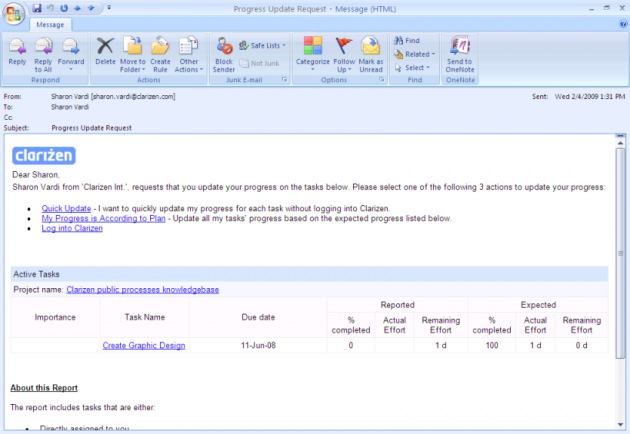
Task: Click Send to OneNote
Action: 460,55
